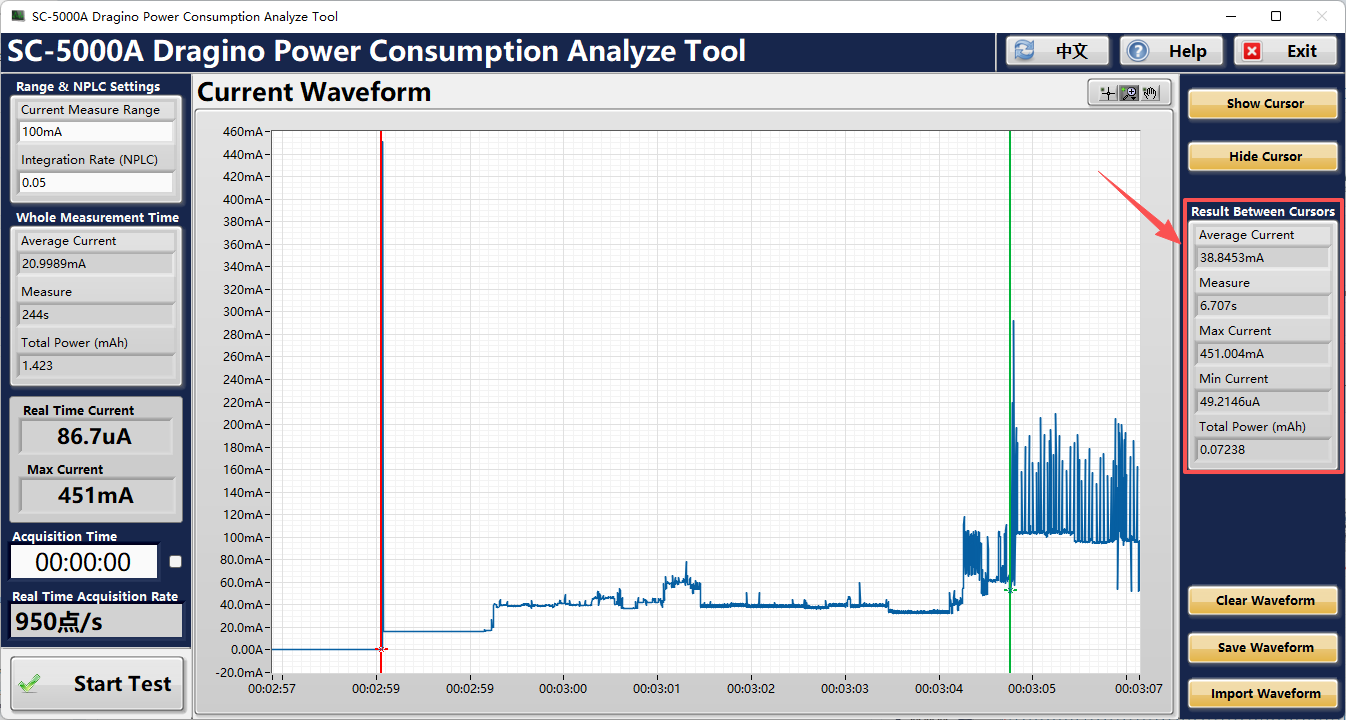The height and width of the screenshot is (720, 1346).
Task: Click the Current Waveform heading
Action: pos(314,93)
